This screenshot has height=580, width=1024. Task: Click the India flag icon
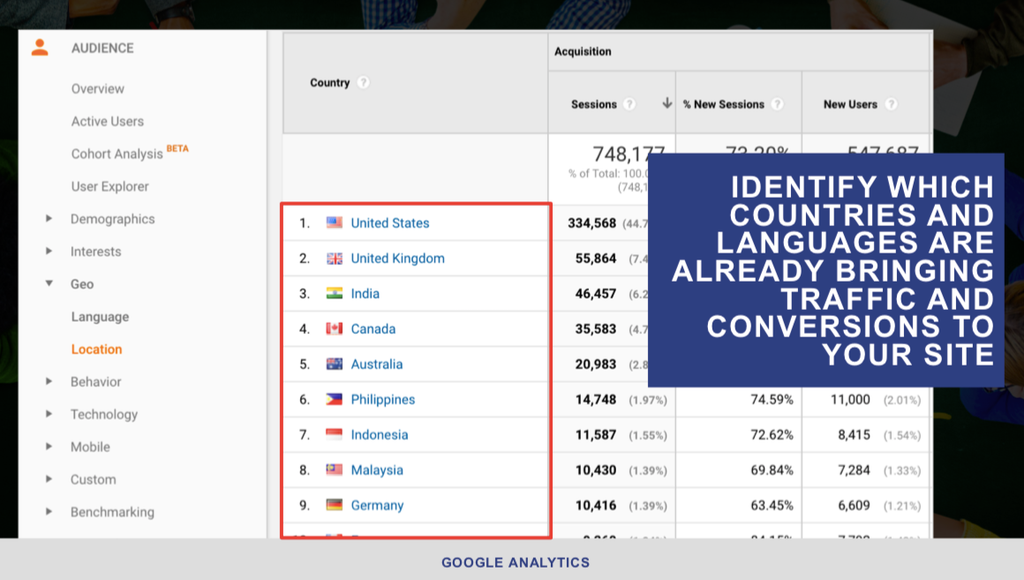pyautogui.click(x=334, y=293)
